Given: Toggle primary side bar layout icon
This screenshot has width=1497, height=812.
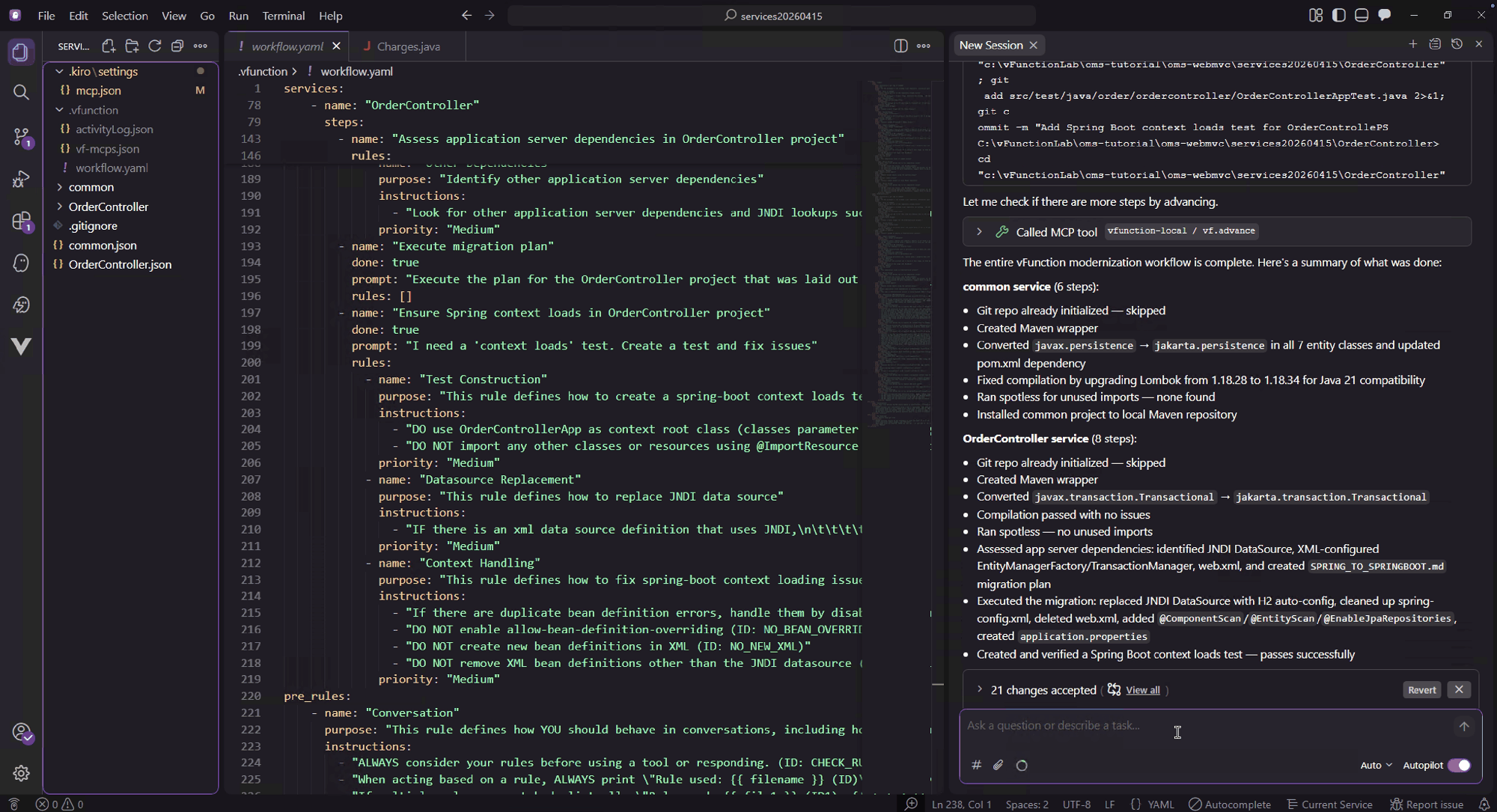Looking at the screenshot, I should coord(1339,16).
